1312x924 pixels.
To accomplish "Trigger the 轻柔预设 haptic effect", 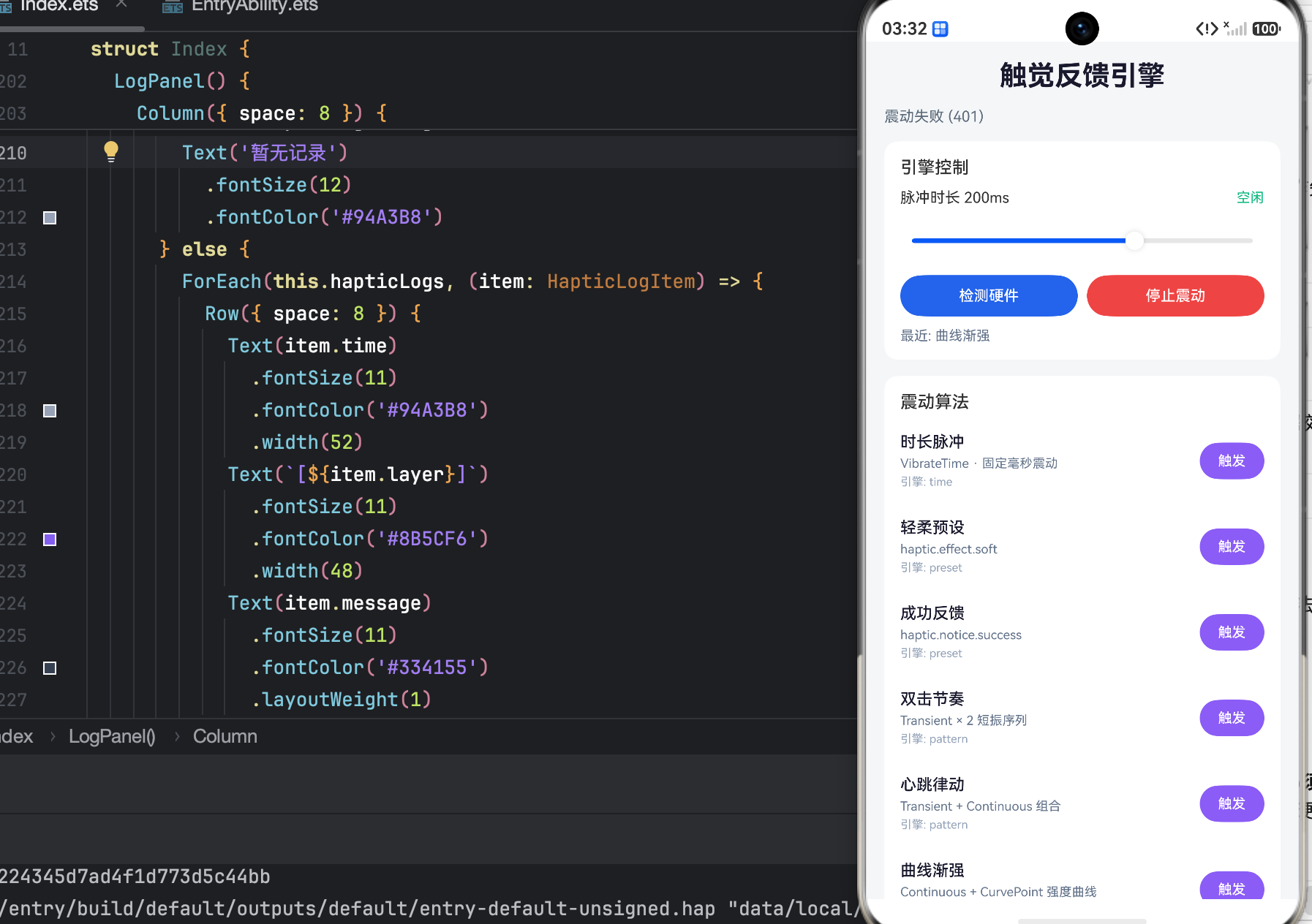I will pyautogui.click(x=1232, y=546).
